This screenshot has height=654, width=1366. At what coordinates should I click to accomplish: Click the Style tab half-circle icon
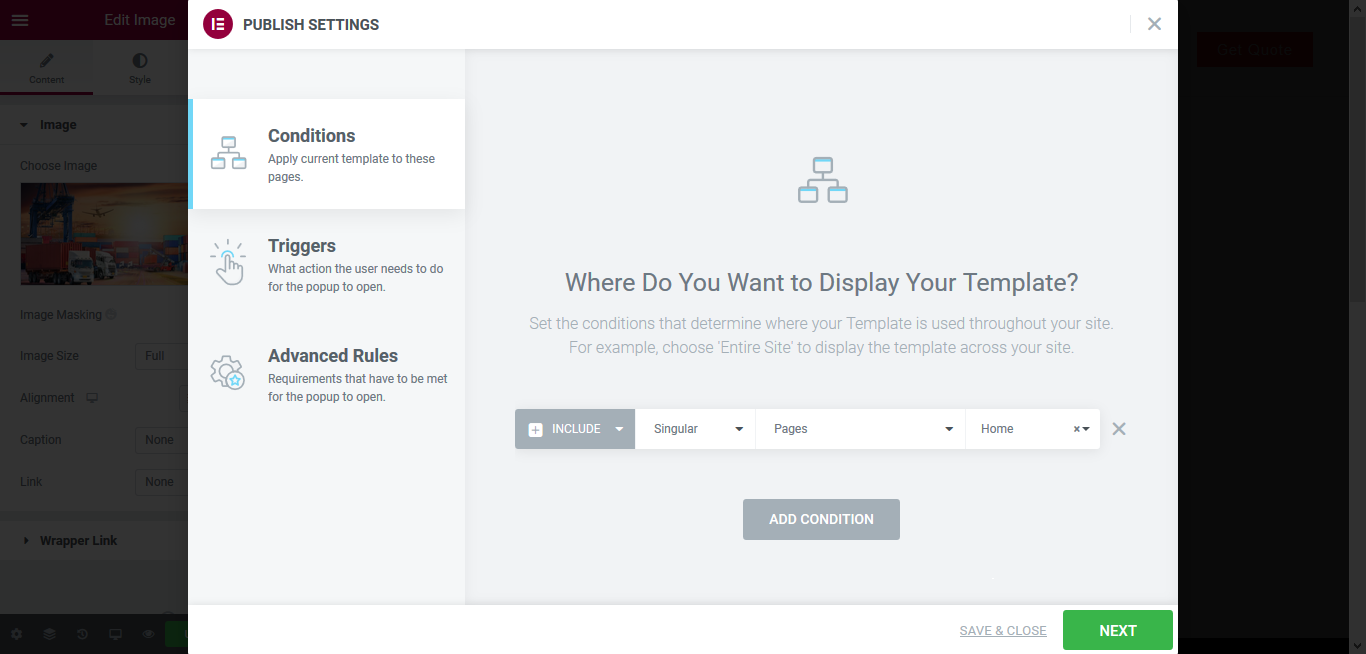[140, 61]
